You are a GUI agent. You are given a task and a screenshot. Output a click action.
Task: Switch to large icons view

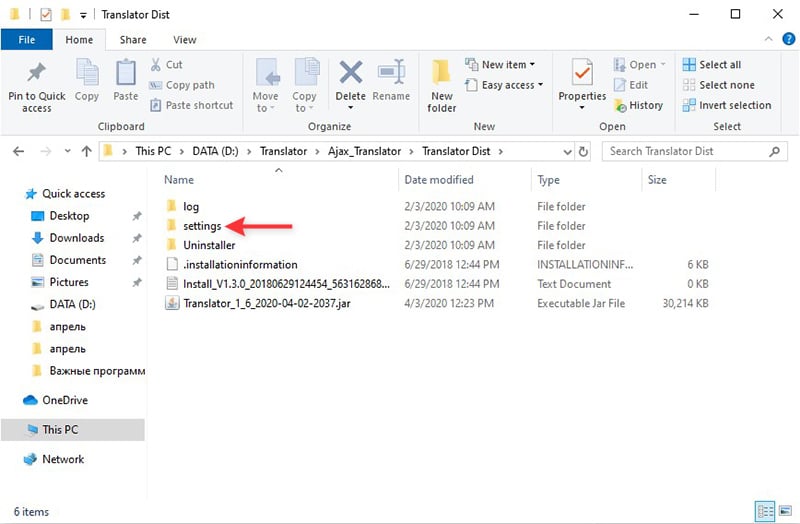[786, 511]
